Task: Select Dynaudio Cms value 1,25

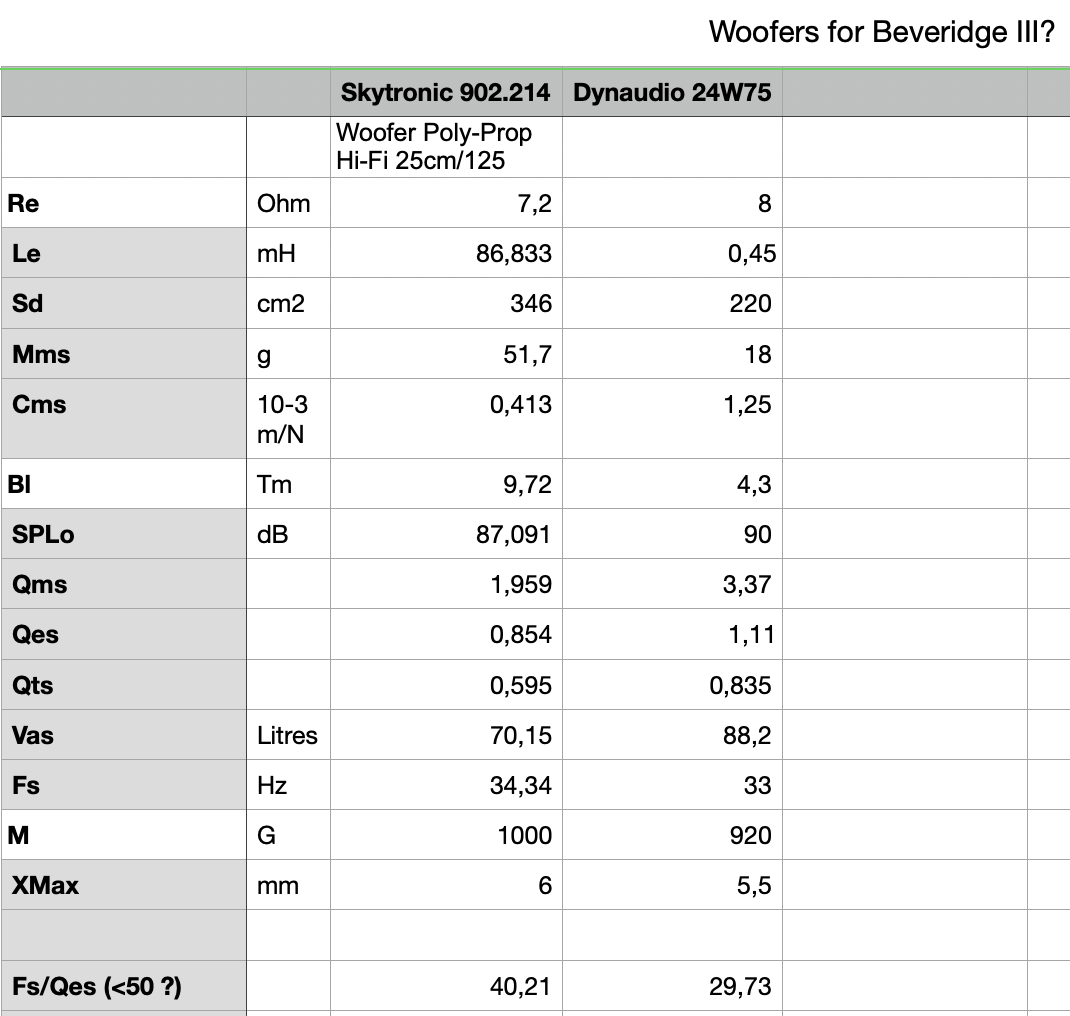Action: 672,418
